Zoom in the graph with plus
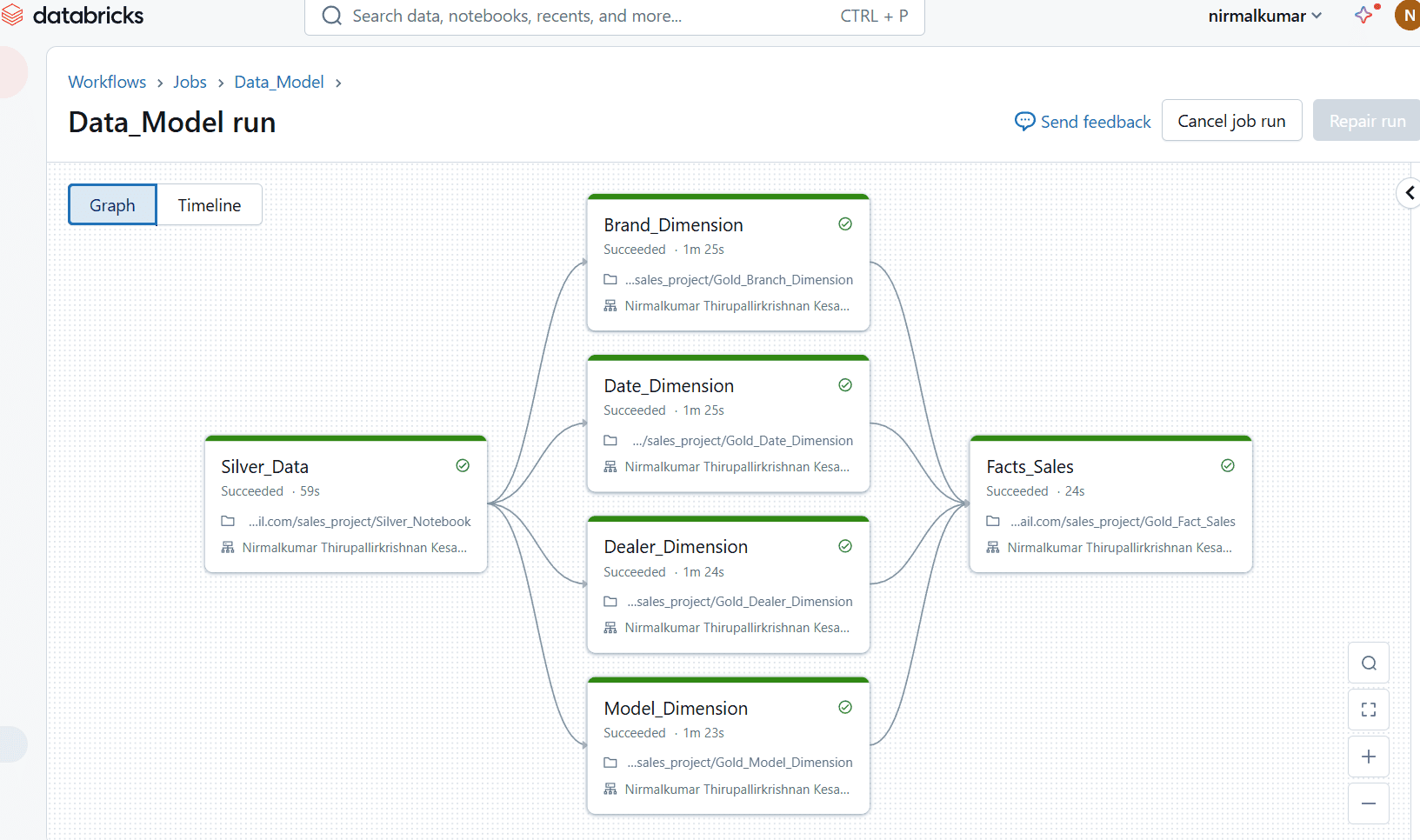The height and width of the screenshot is (840, 1420). coord(1369,757)
